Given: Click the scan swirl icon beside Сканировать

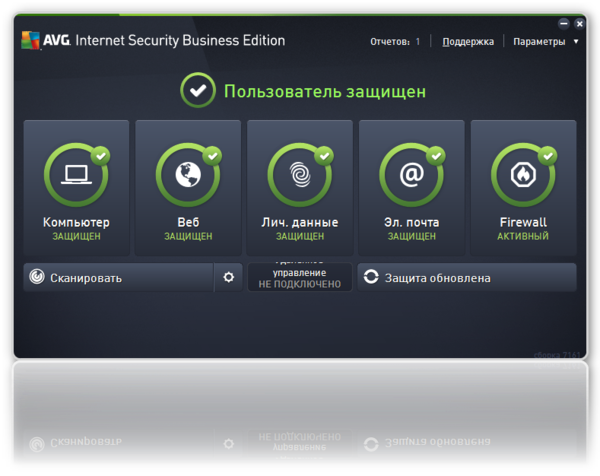Looking at the screenshot, I should 37,277.
